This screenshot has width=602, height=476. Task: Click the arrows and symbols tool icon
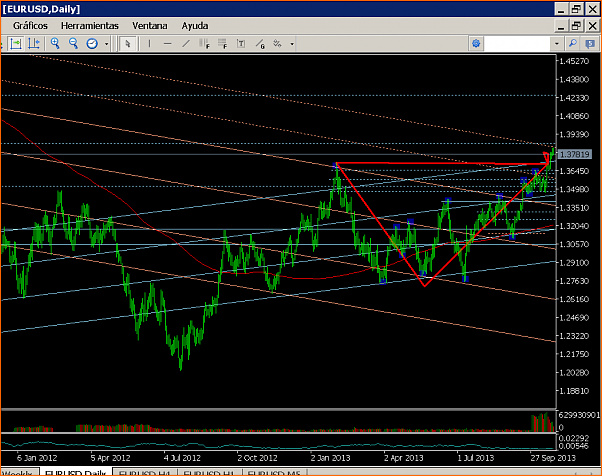(278, 44)
